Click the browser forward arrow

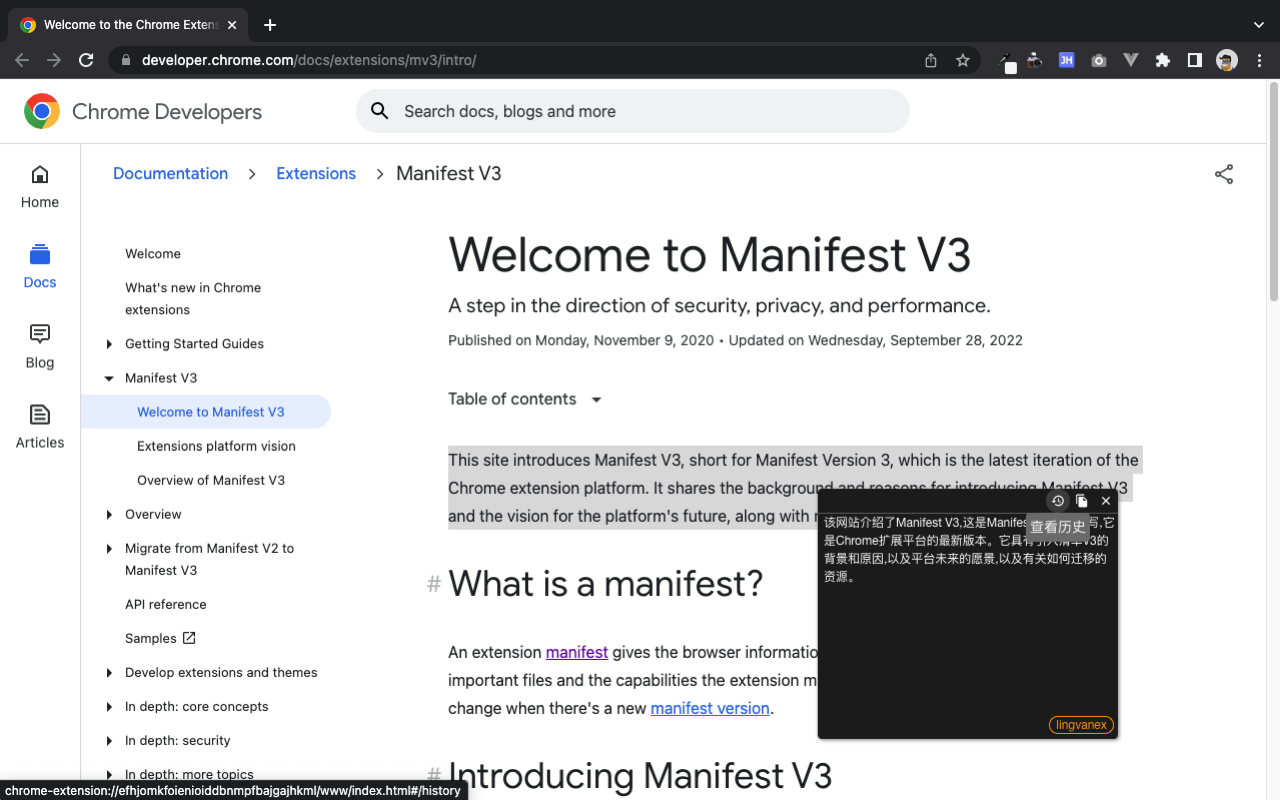[x=54, y=60]
